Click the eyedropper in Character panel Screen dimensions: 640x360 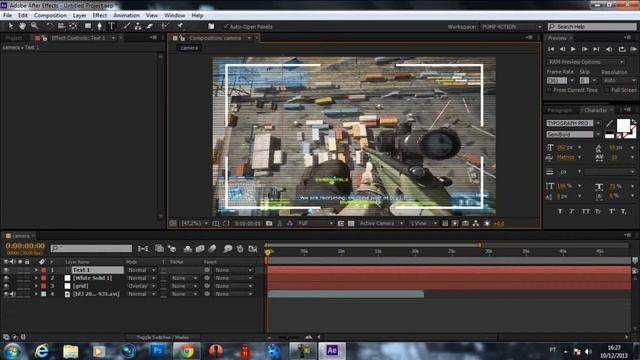pos(609,123)
